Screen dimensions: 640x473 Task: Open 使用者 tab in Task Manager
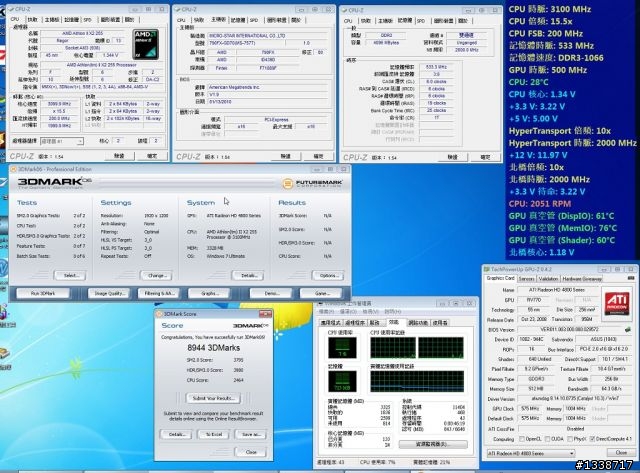(440, 322)
